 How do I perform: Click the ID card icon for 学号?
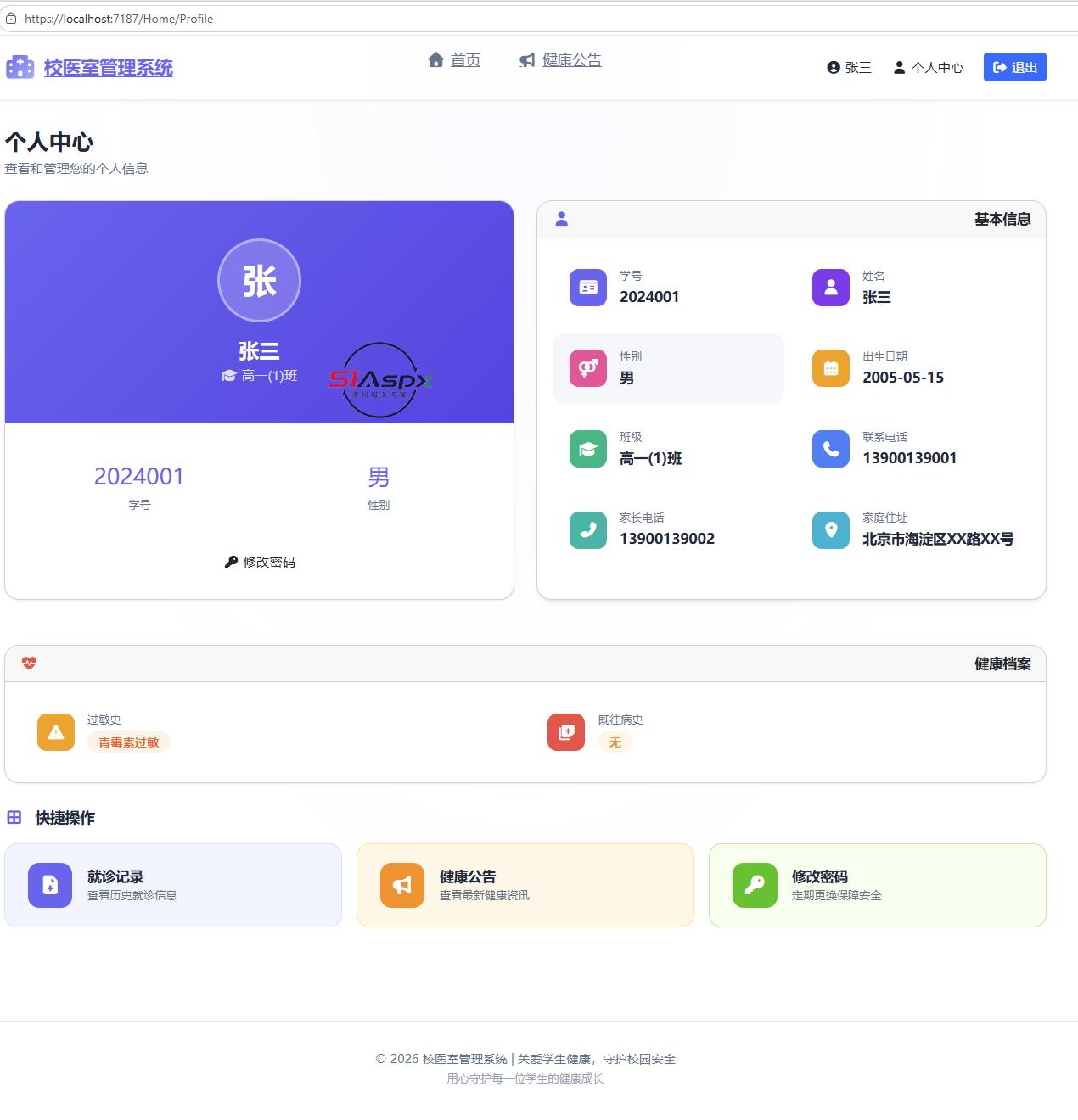tap(588, 288)
